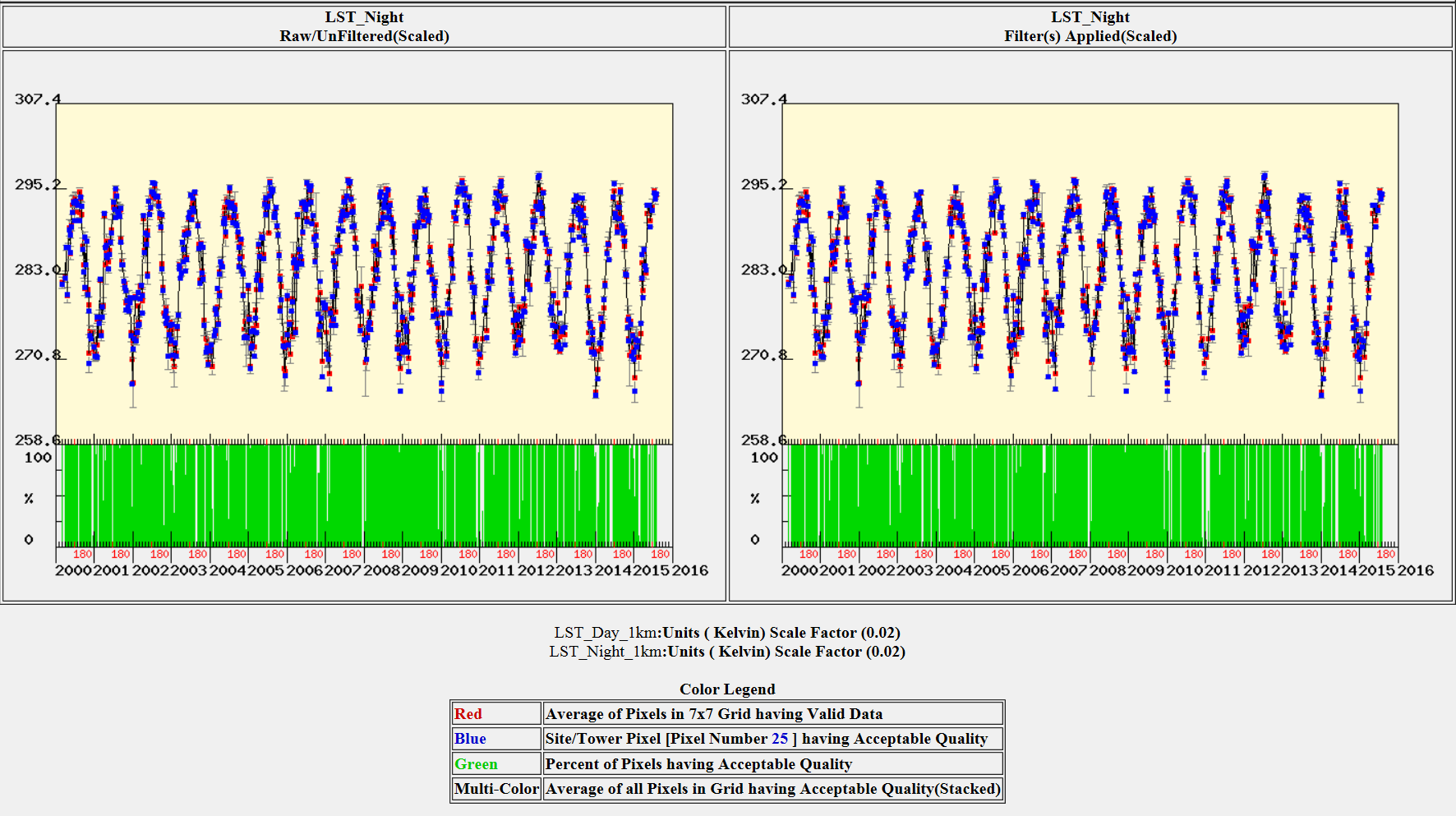Click the LST_Day_1km units line
This screenshot has width=1456, height=816.
[727, 633]
